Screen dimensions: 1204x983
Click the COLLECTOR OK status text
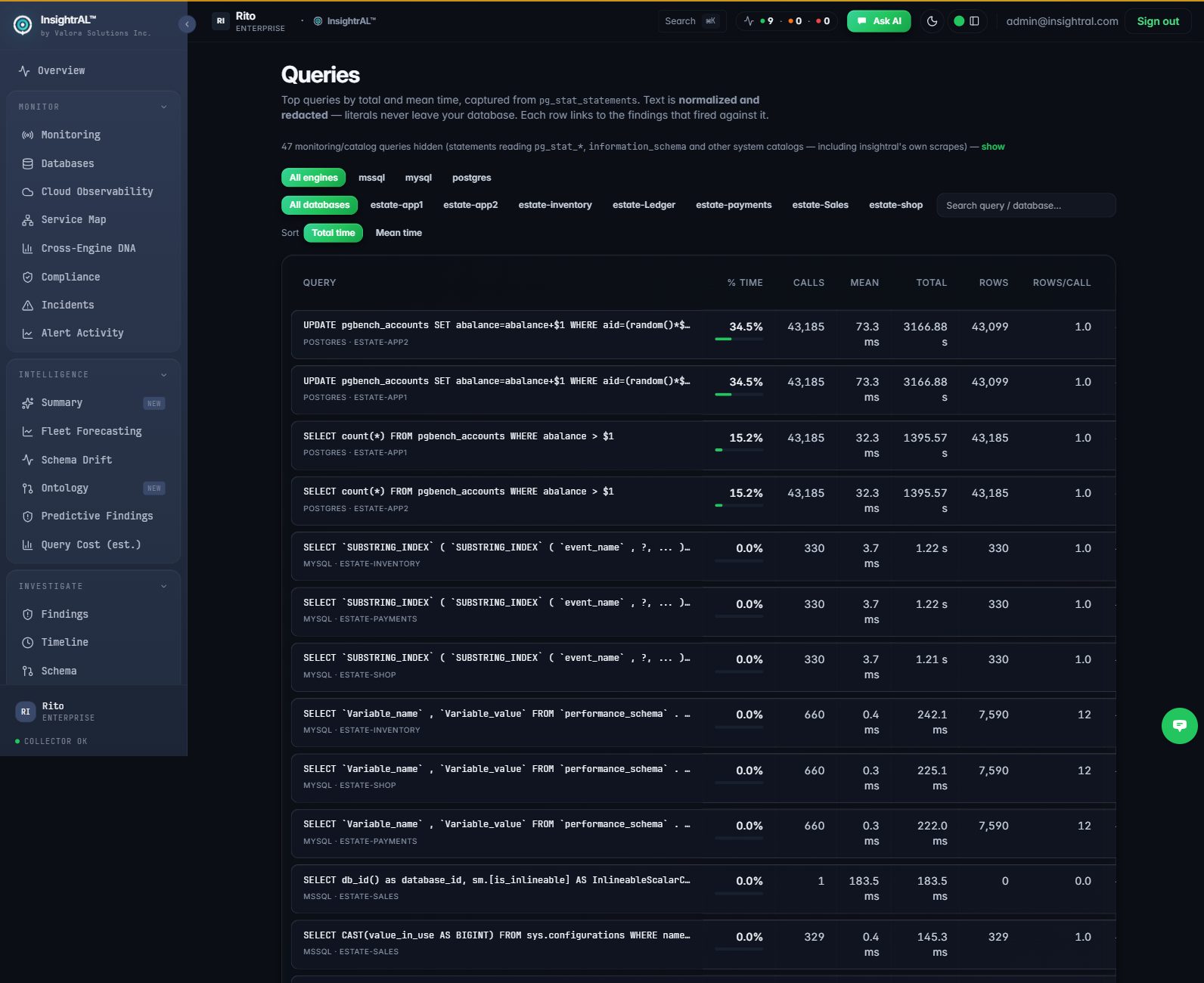[56, 742]
